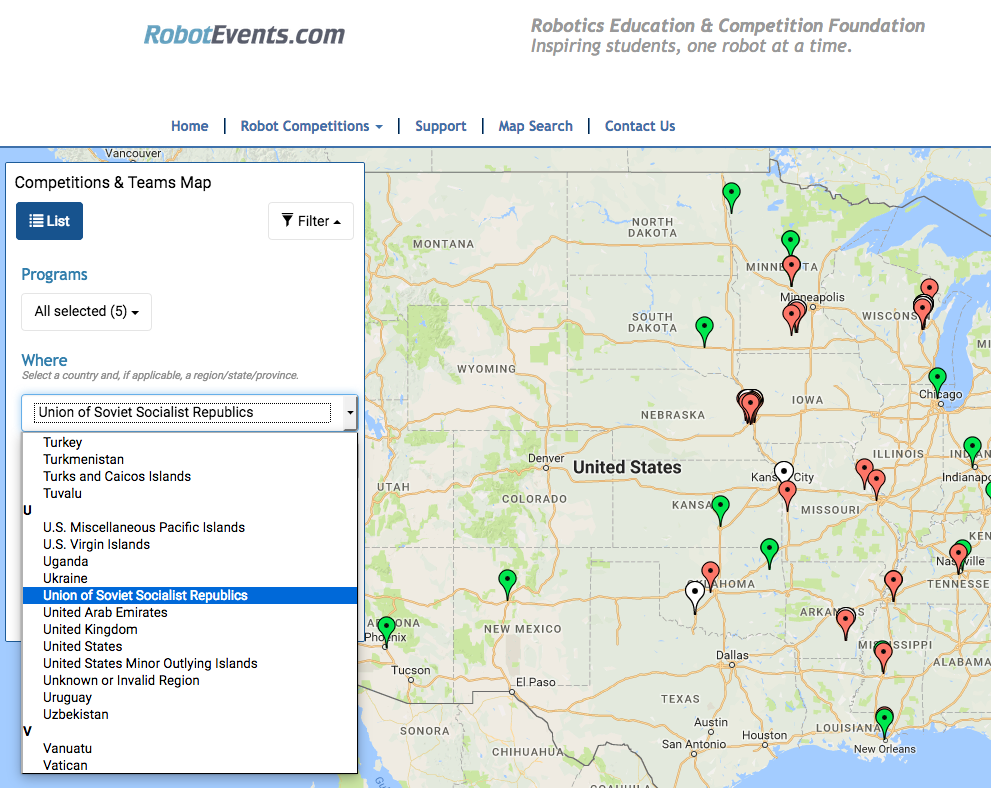Click the green marker at New Orleans

[884, 719]
